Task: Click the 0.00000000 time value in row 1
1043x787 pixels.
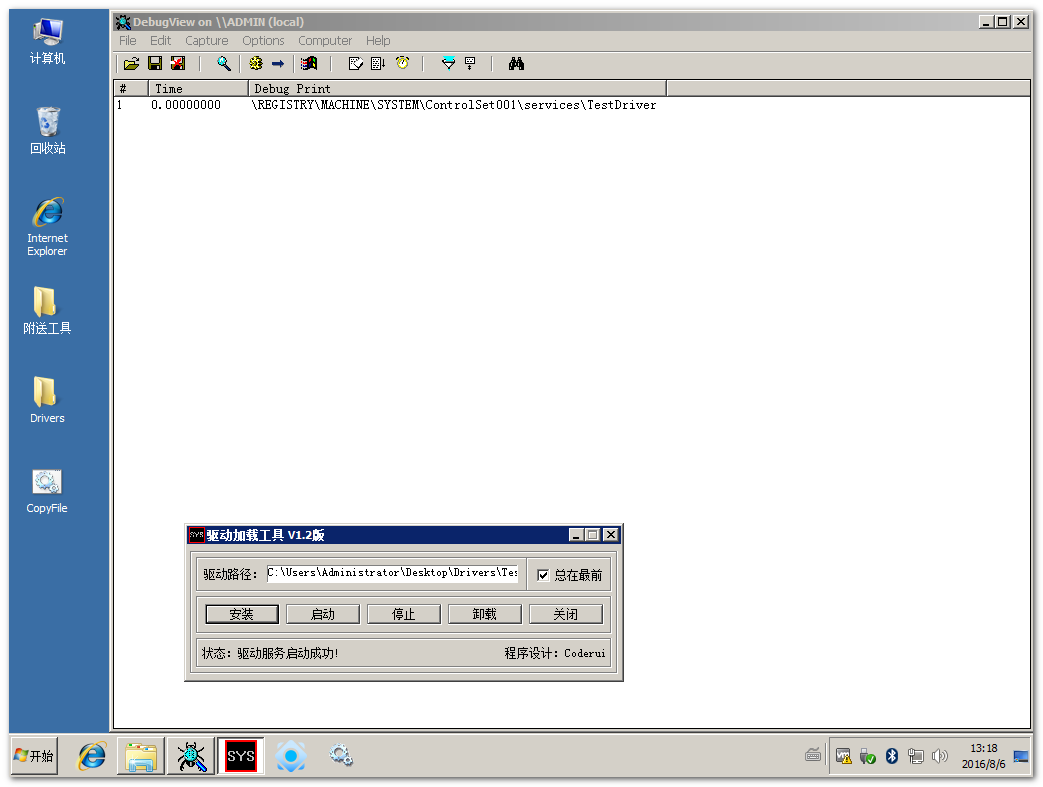Action: (186, 105)
